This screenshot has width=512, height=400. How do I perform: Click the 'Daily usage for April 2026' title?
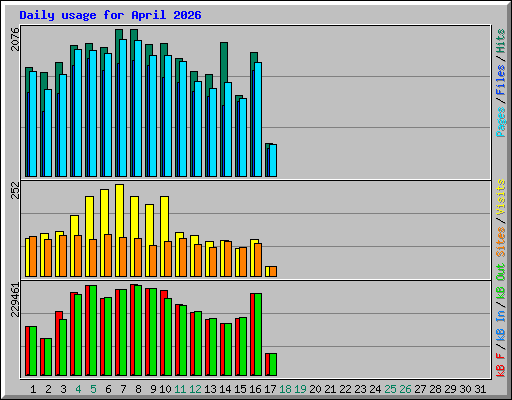tap(110, 15)
